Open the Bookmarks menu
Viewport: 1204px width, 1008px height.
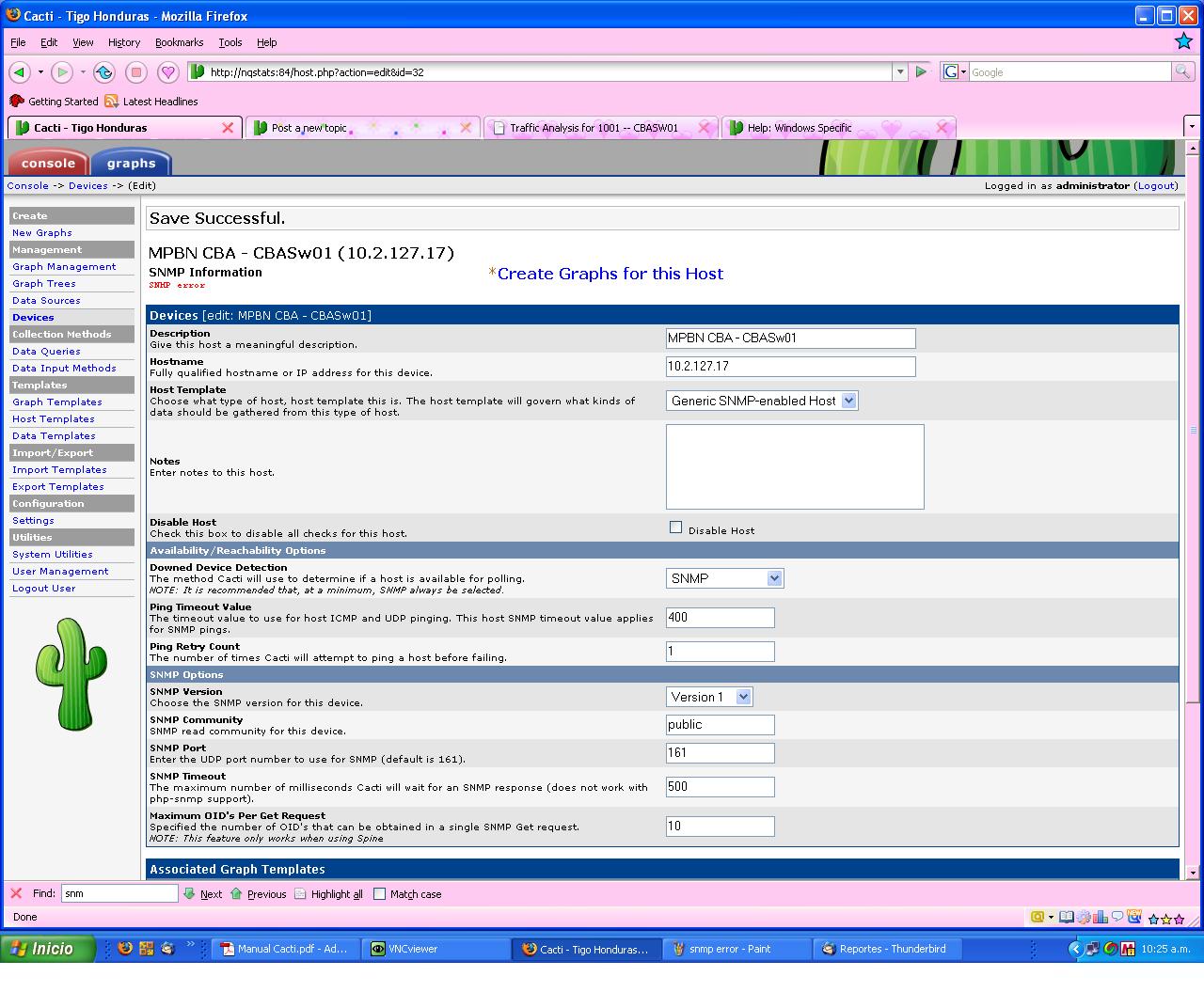coord(179,42)
